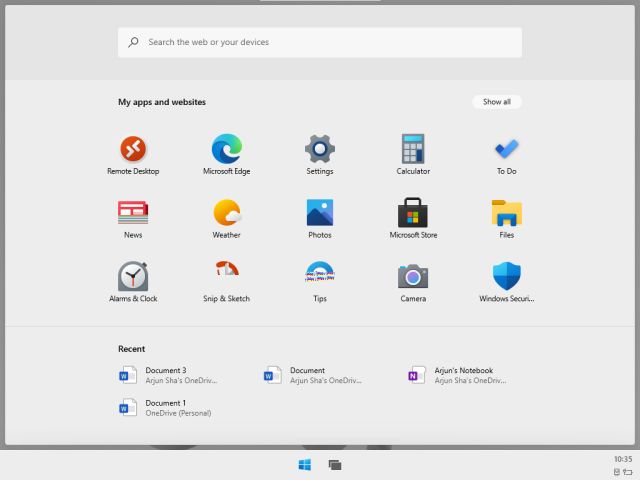Open the Settings gear app
Image resolution: width=640 pixels, height=480 pixels.
(x=320, y=155)
